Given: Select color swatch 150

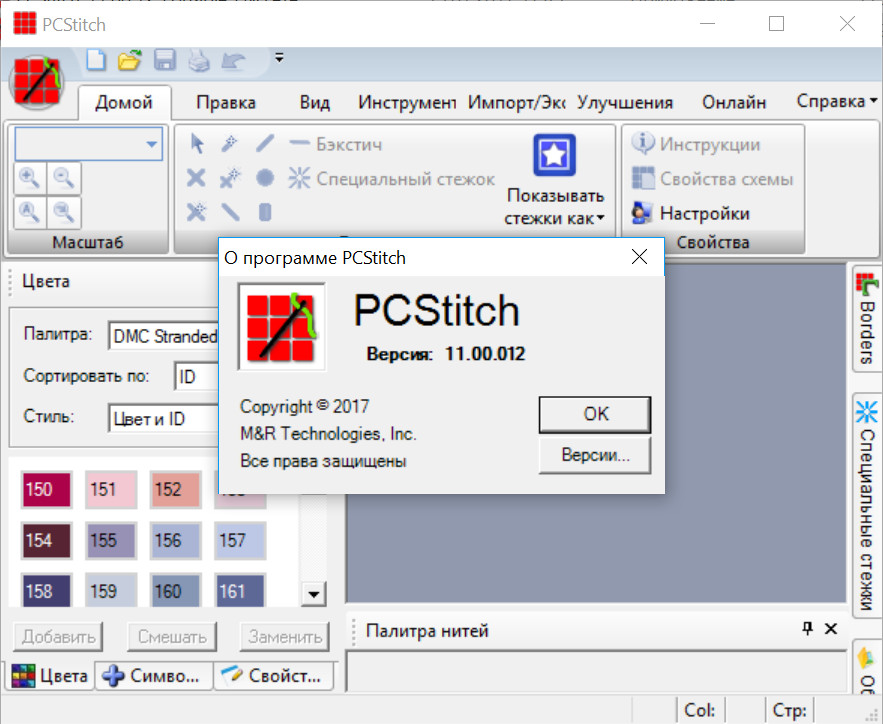Looking at the screenshot, I should tap(47, 489).
